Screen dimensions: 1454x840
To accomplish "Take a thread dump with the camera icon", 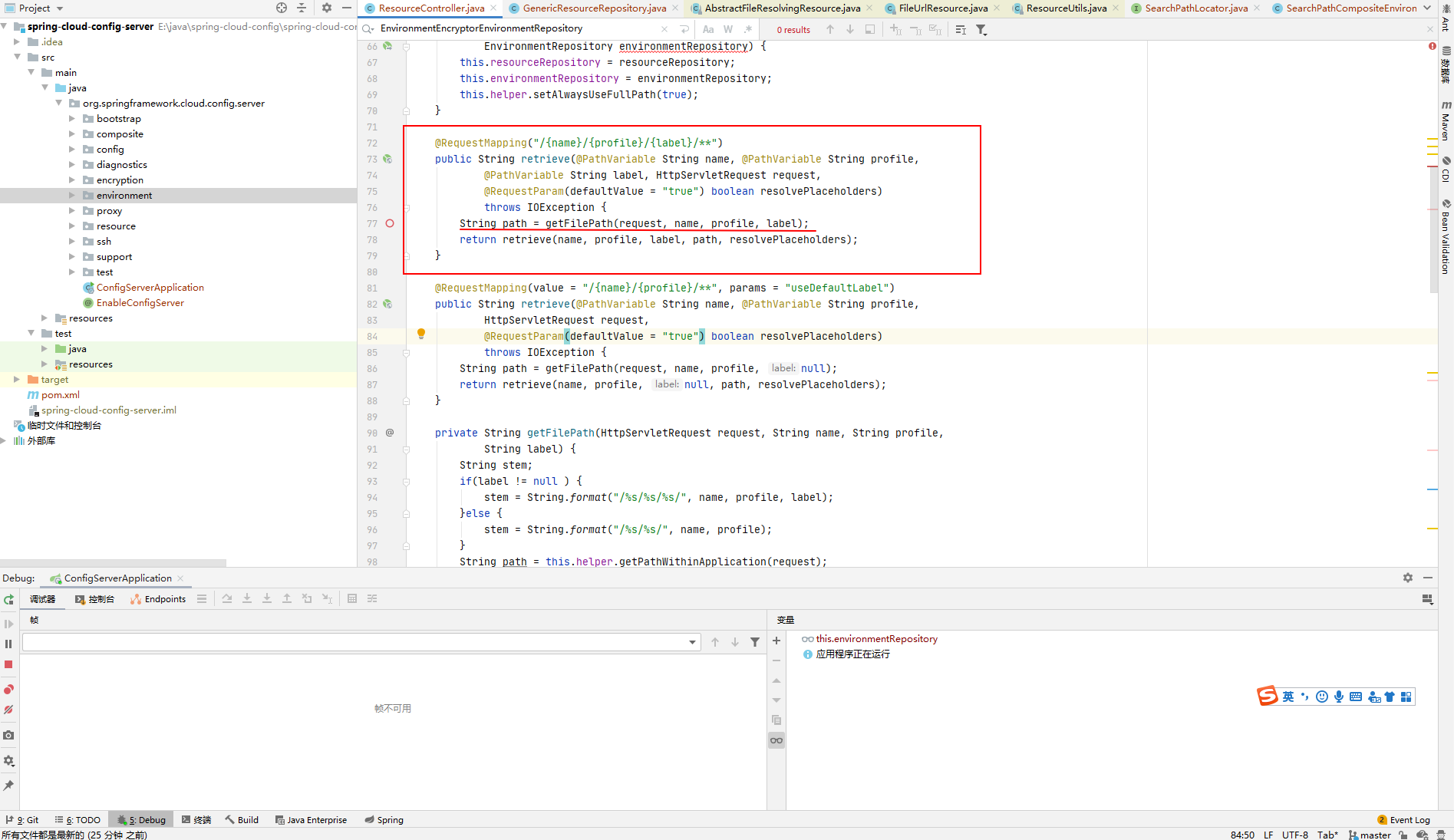I will coord(8,735).
